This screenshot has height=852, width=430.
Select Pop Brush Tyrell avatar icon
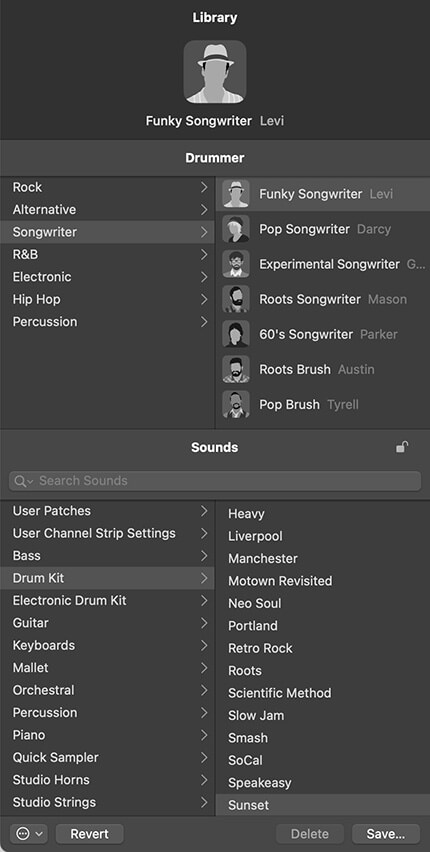tap(236, 404)
